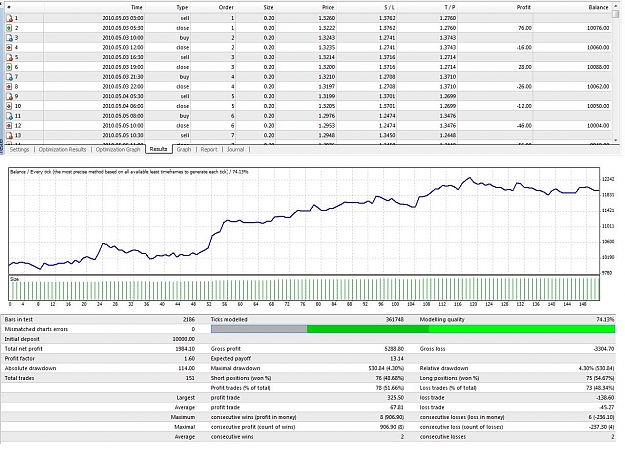Click the Largest loss trade value -138.60
Screen dimensions: 625x461
point(606,398)
